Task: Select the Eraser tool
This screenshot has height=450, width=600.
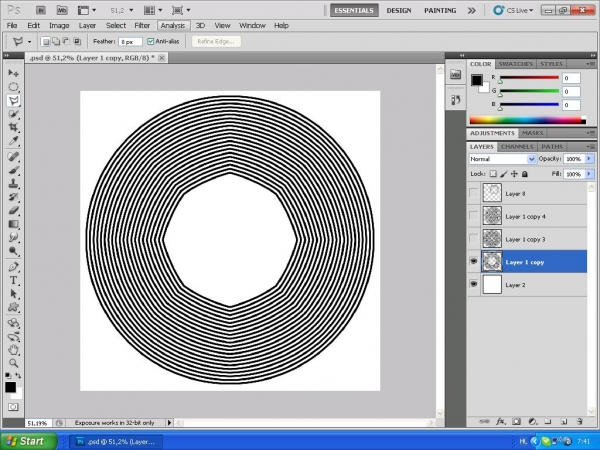Action: (x=13, y=210)
